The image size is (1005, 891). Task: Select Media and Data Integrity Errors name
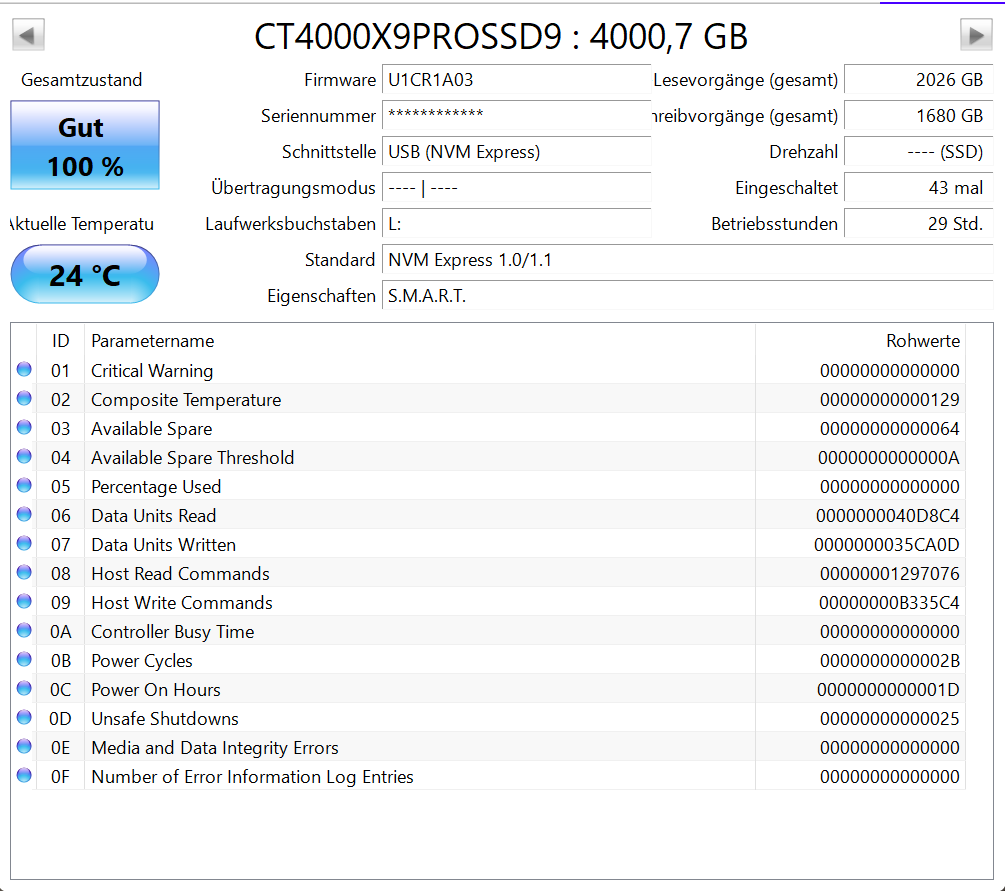point(215,748)
